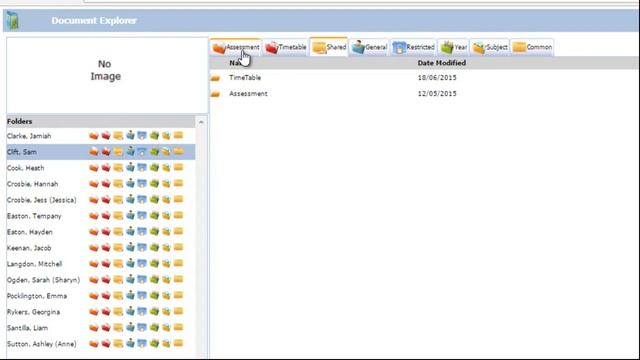The height and width of the screenshot is (360, 640).
Task: Open Assessment folder icon for Langdon, Mitchell
Action: click(x=94, y=264)
